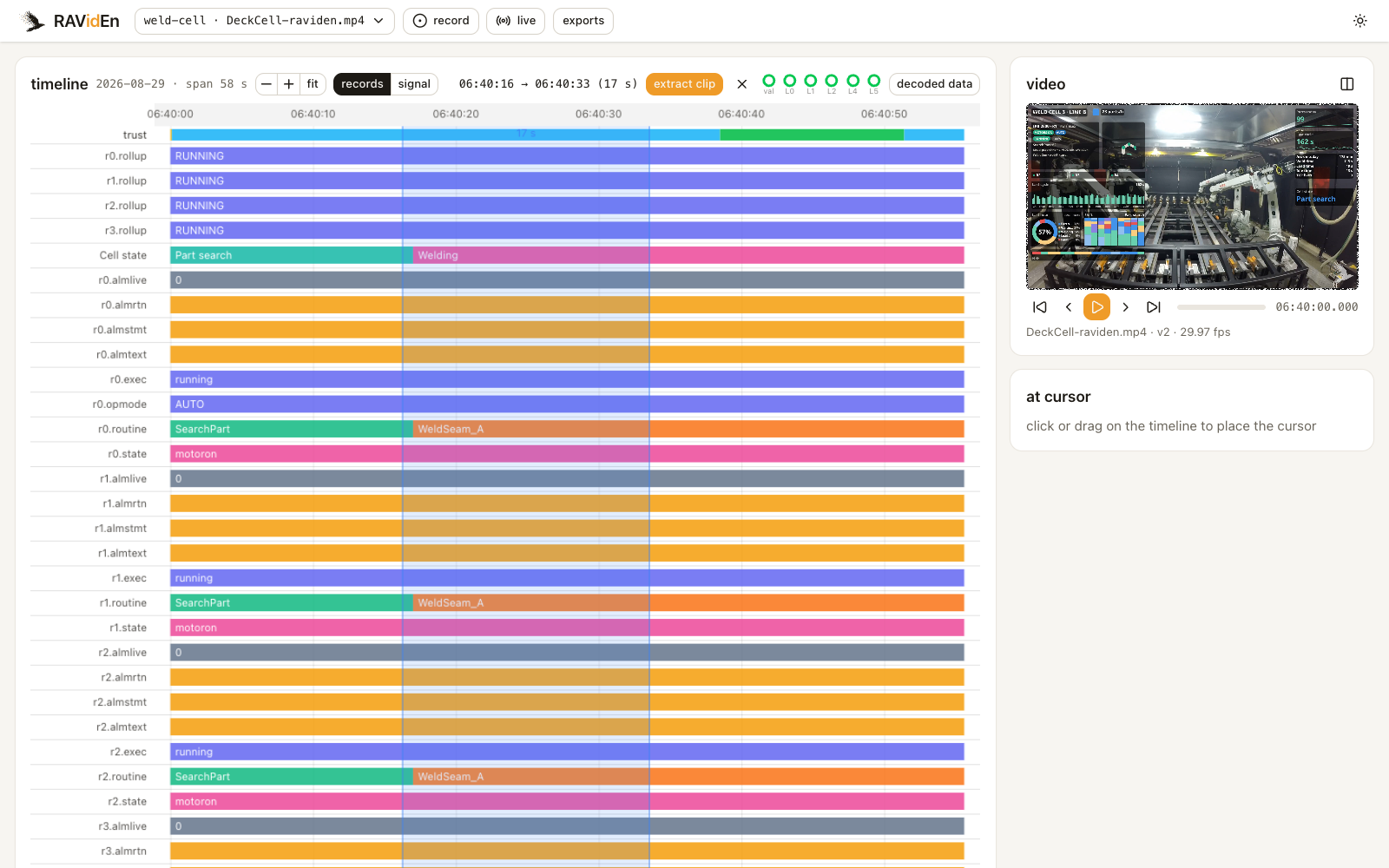Image resolution: width=1389 pixels, height=868 pixels.
Task: Switch to live mode
Action: [x=516, y=21]
